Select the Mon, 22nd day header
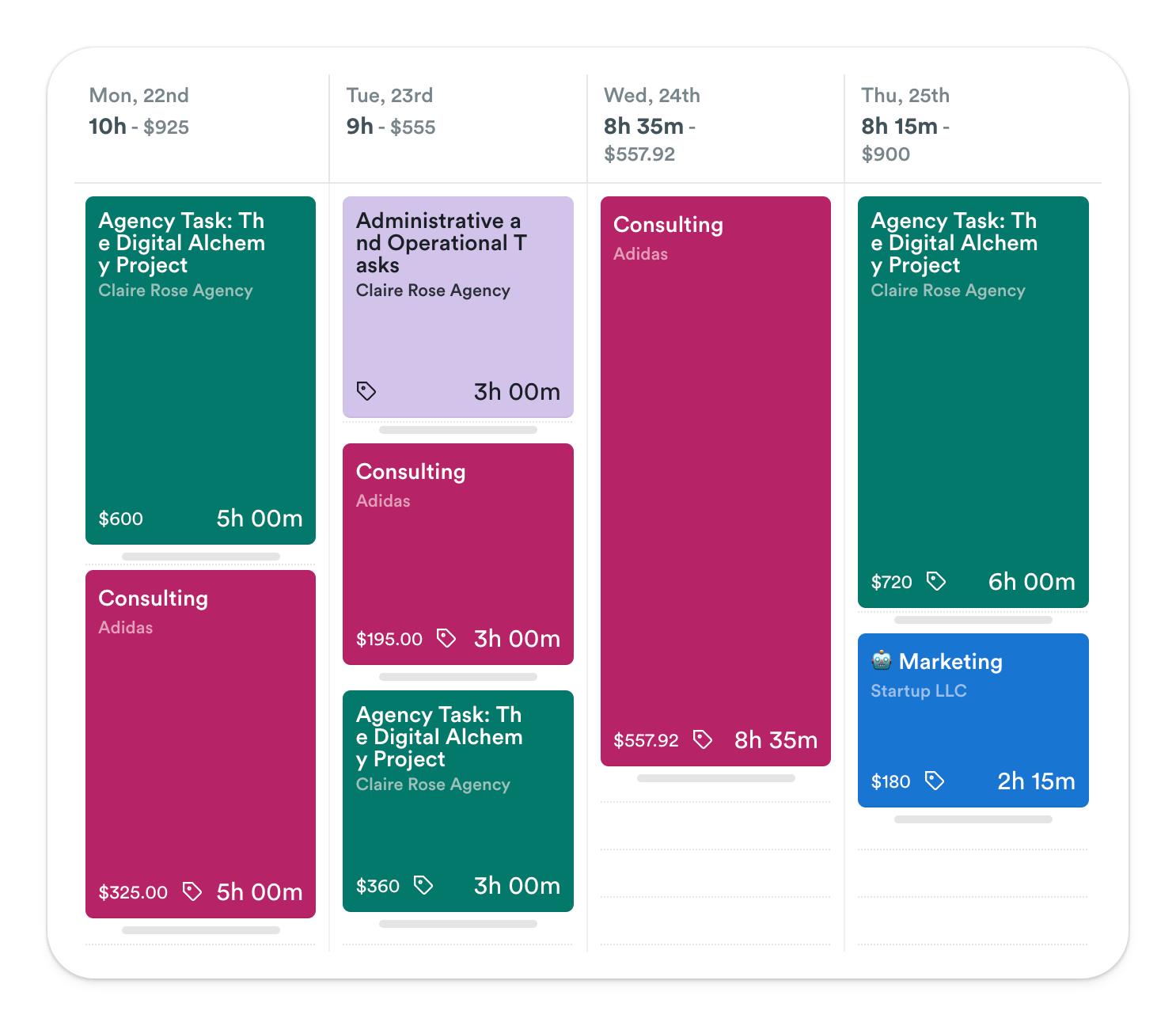Image resolution: width=1176 pixels, height=1026 pixels. [139, 96]
